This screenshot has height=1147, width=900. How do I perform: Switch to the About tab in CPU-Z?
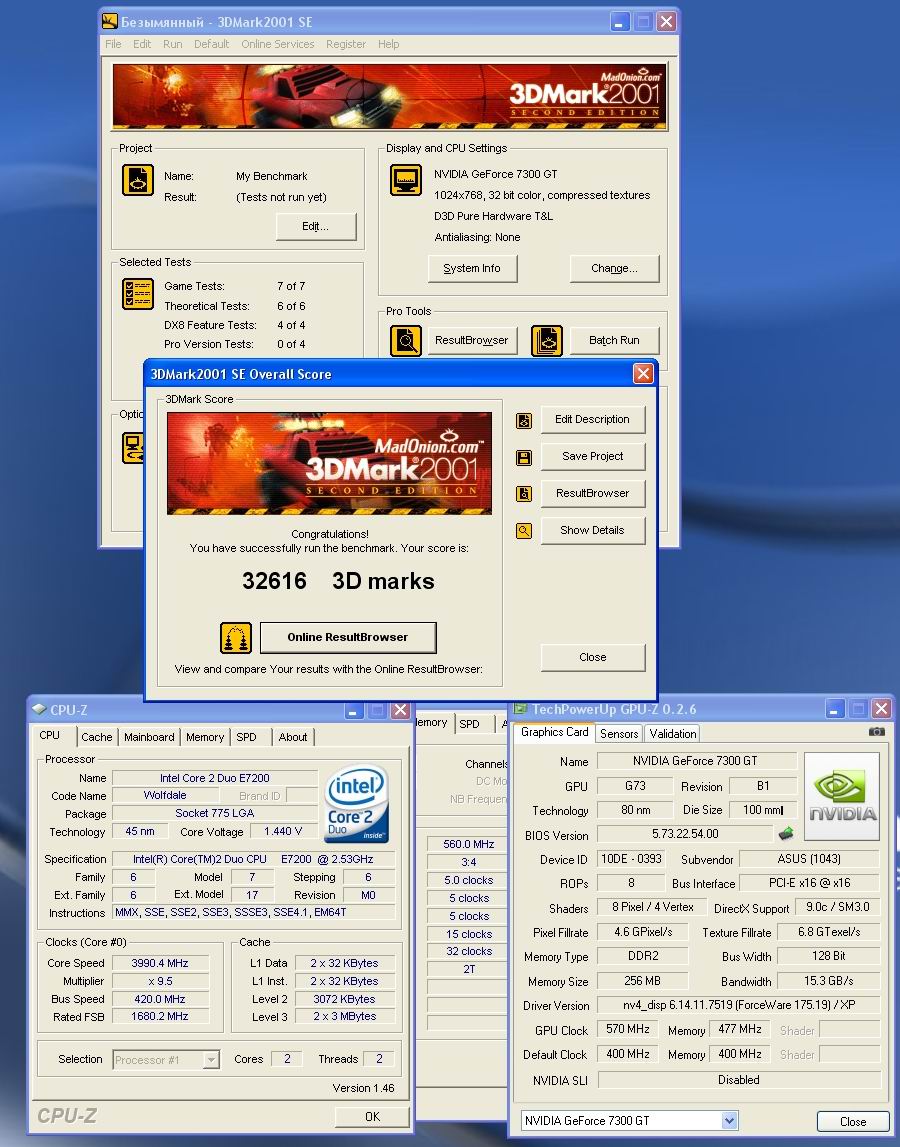(293, 737)
